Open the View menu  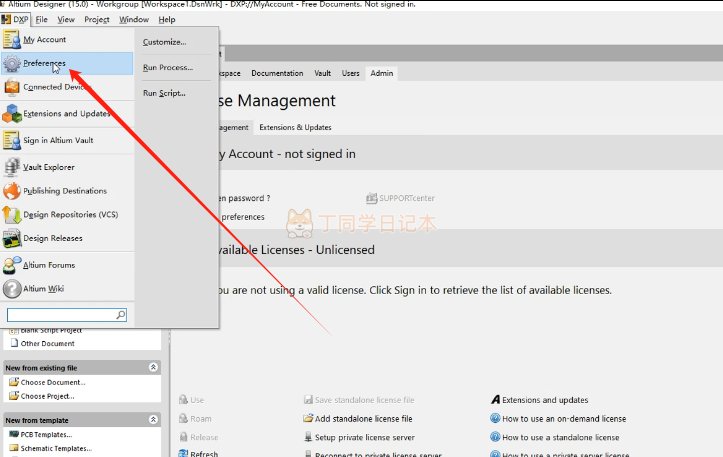(x=66, y=19)
